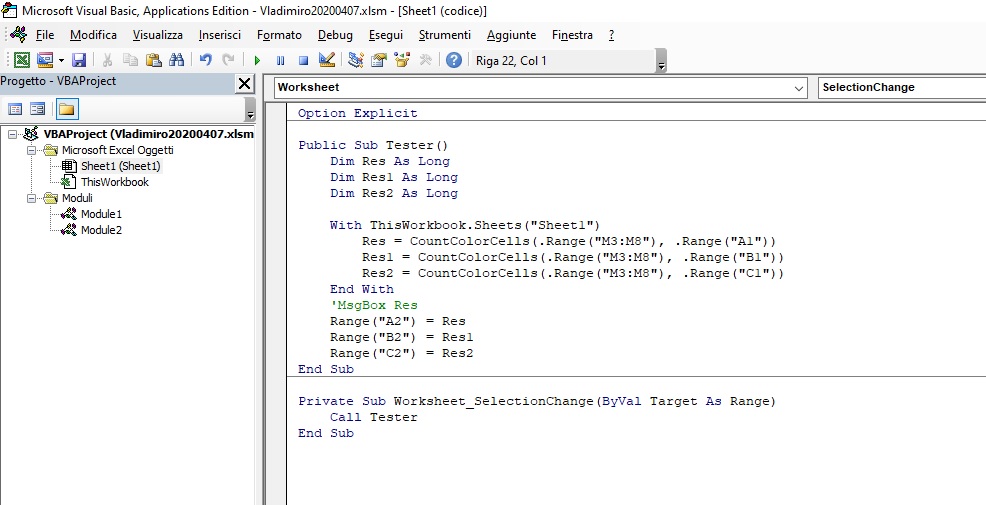The image size is (986, 505).
Task: Switch to Microsoft Excel view icon
Action: [x=22, y=60]
